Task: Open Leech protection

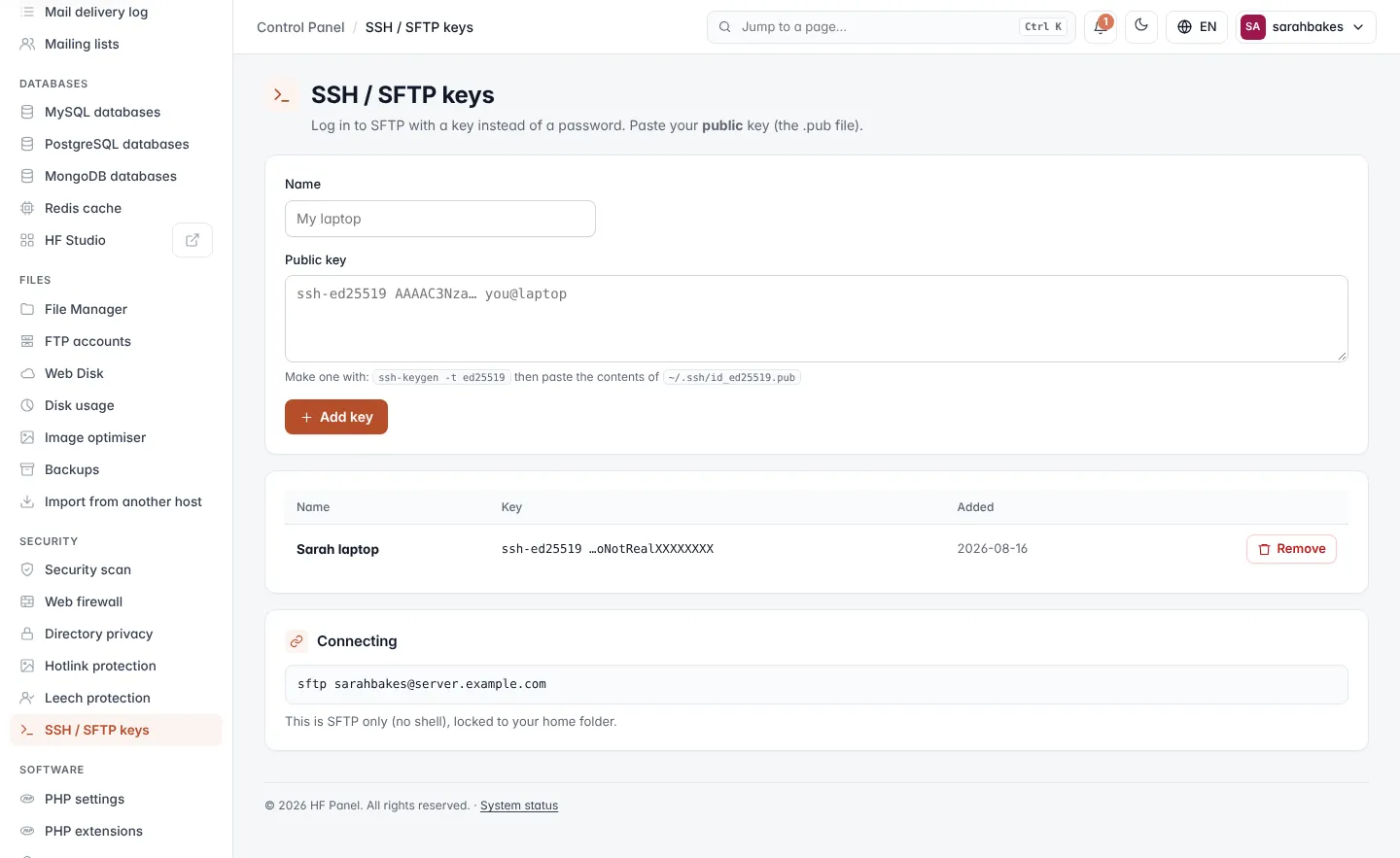Action: tap(116, 698)
